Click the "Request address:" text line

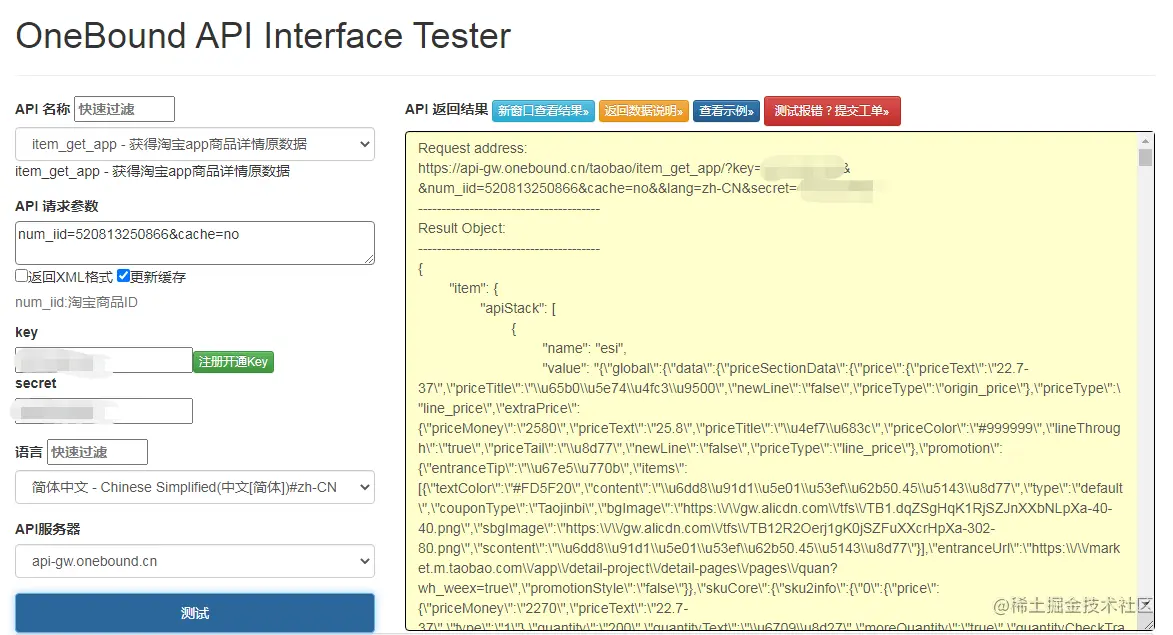pyautogui.click(x=472, y=148)
